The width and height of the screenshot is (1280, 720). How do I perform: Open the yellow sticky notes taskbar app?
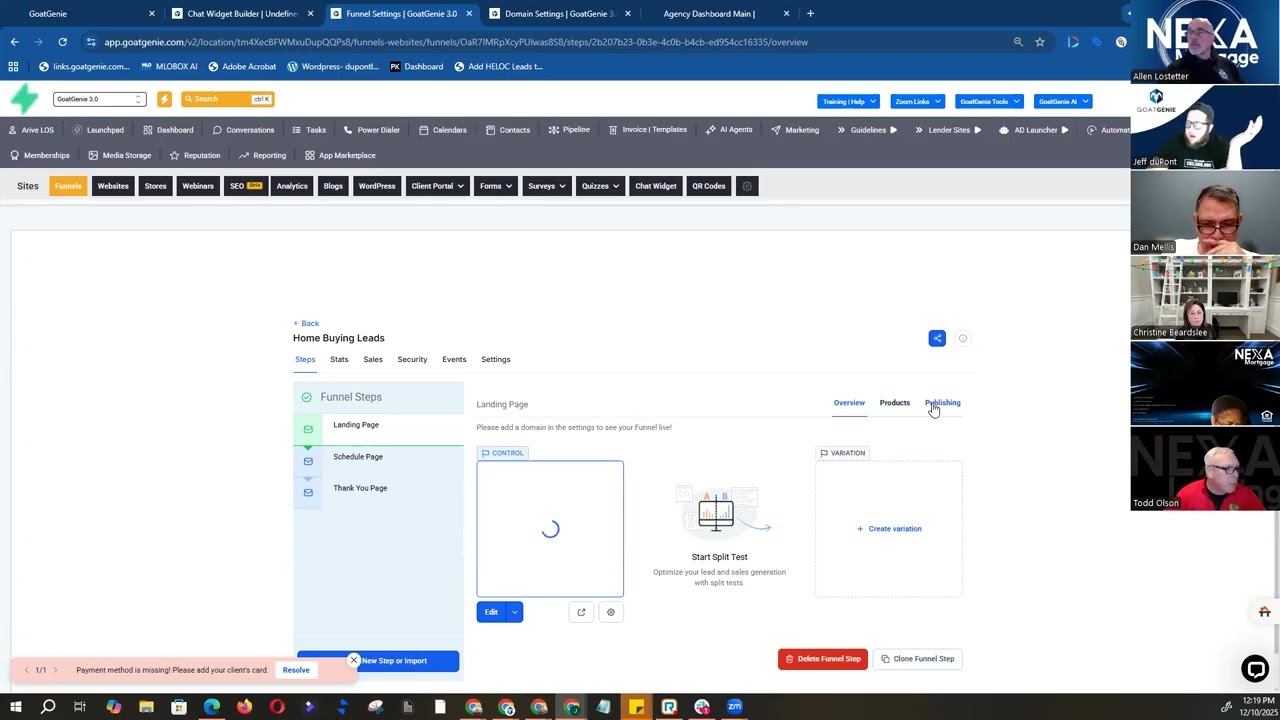tap(636, 707)
